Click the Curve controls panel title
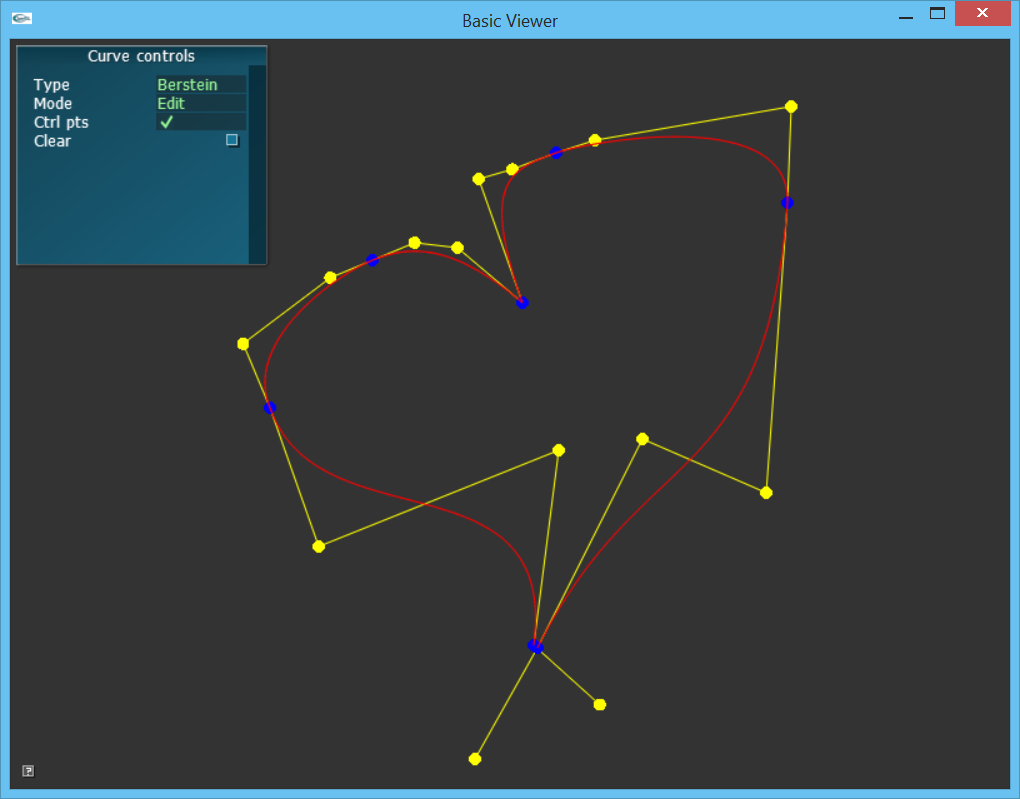 [141, 56]
